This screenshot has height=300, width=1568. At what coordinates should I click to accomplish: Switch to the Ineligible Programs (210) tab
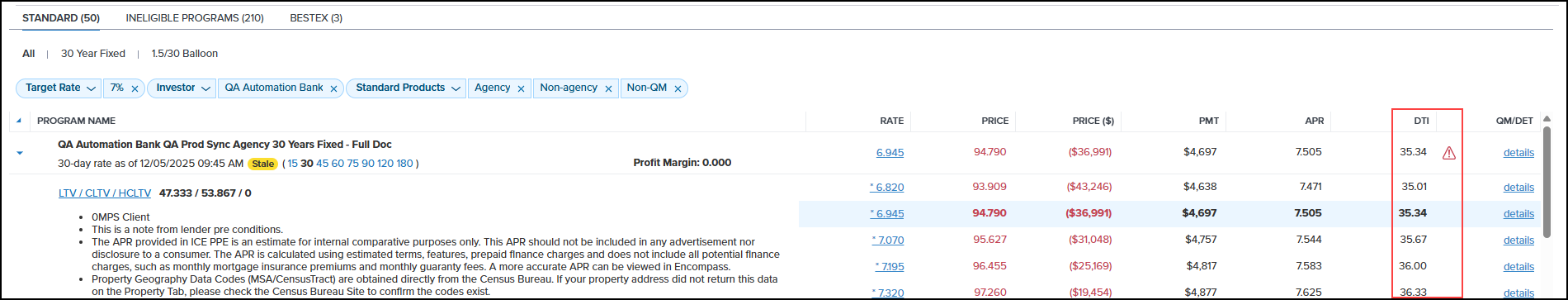[195, 17]
